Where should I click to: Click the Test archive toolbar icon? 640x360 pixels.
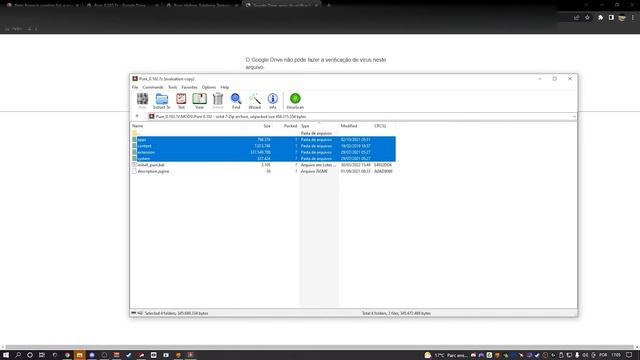pos(181,101)
